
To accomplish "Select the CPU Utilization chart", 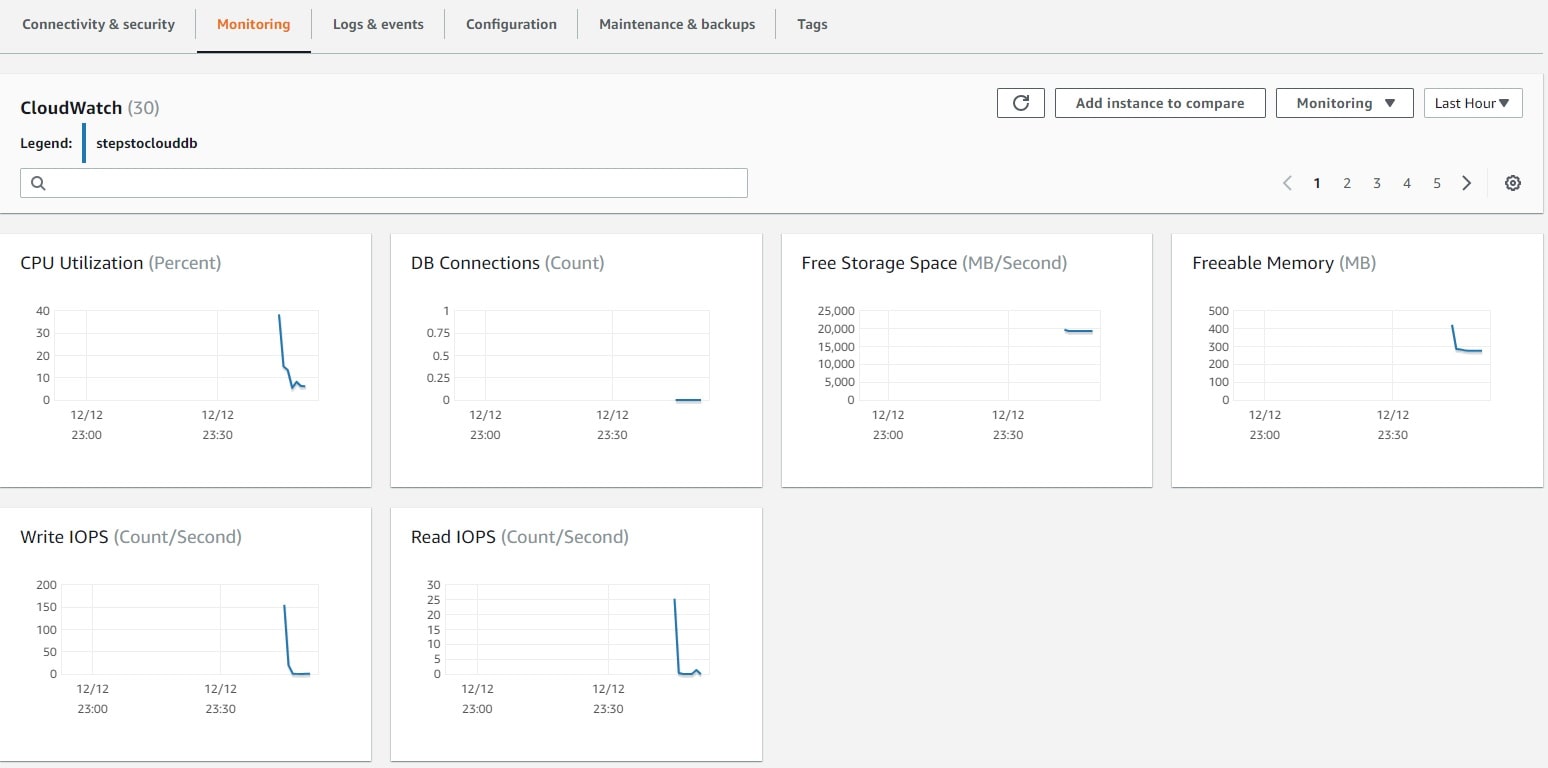I will (186, 360).
